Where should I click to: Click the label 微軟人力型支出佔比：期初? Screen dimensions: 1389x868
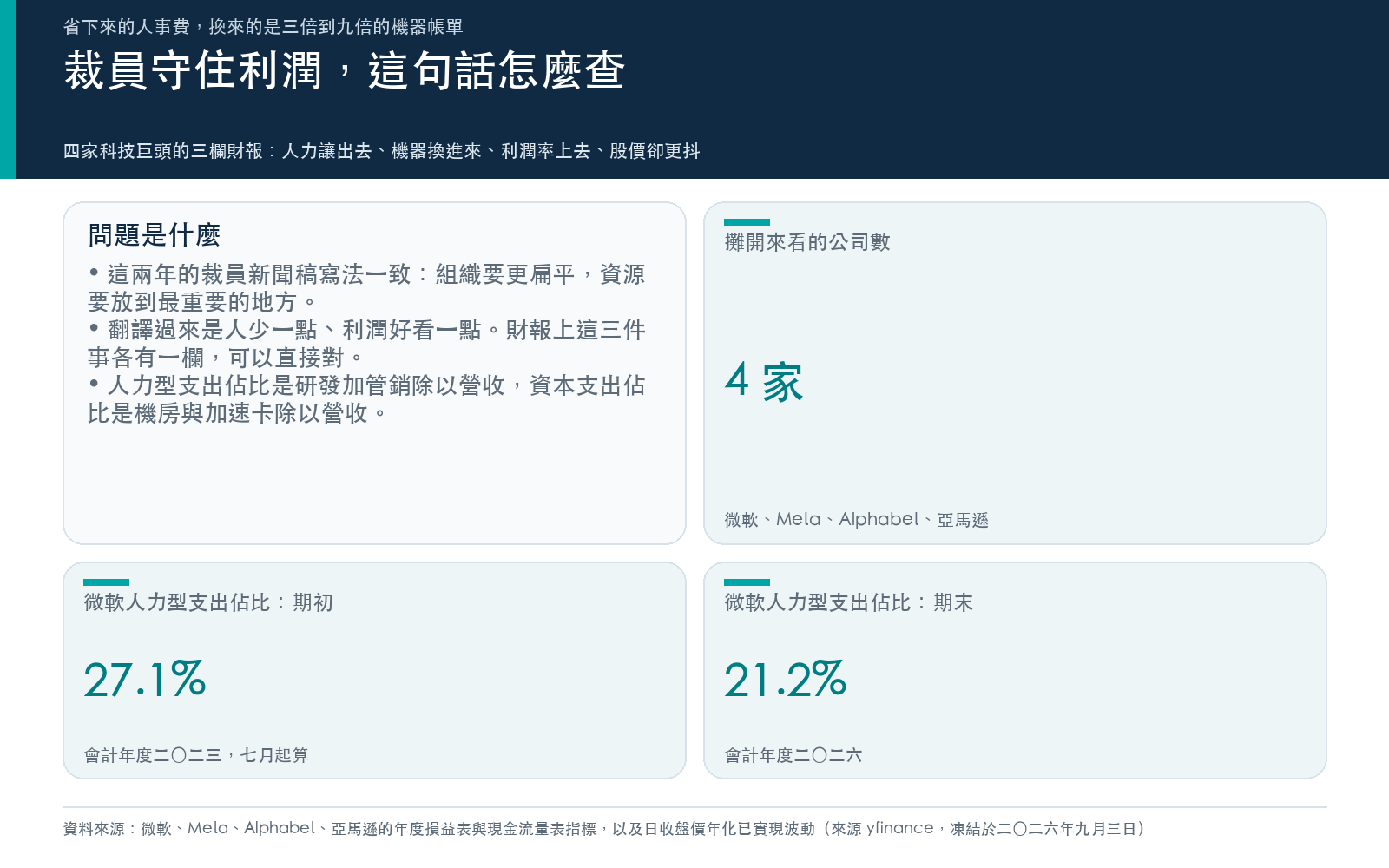click(x=208, y=602)
